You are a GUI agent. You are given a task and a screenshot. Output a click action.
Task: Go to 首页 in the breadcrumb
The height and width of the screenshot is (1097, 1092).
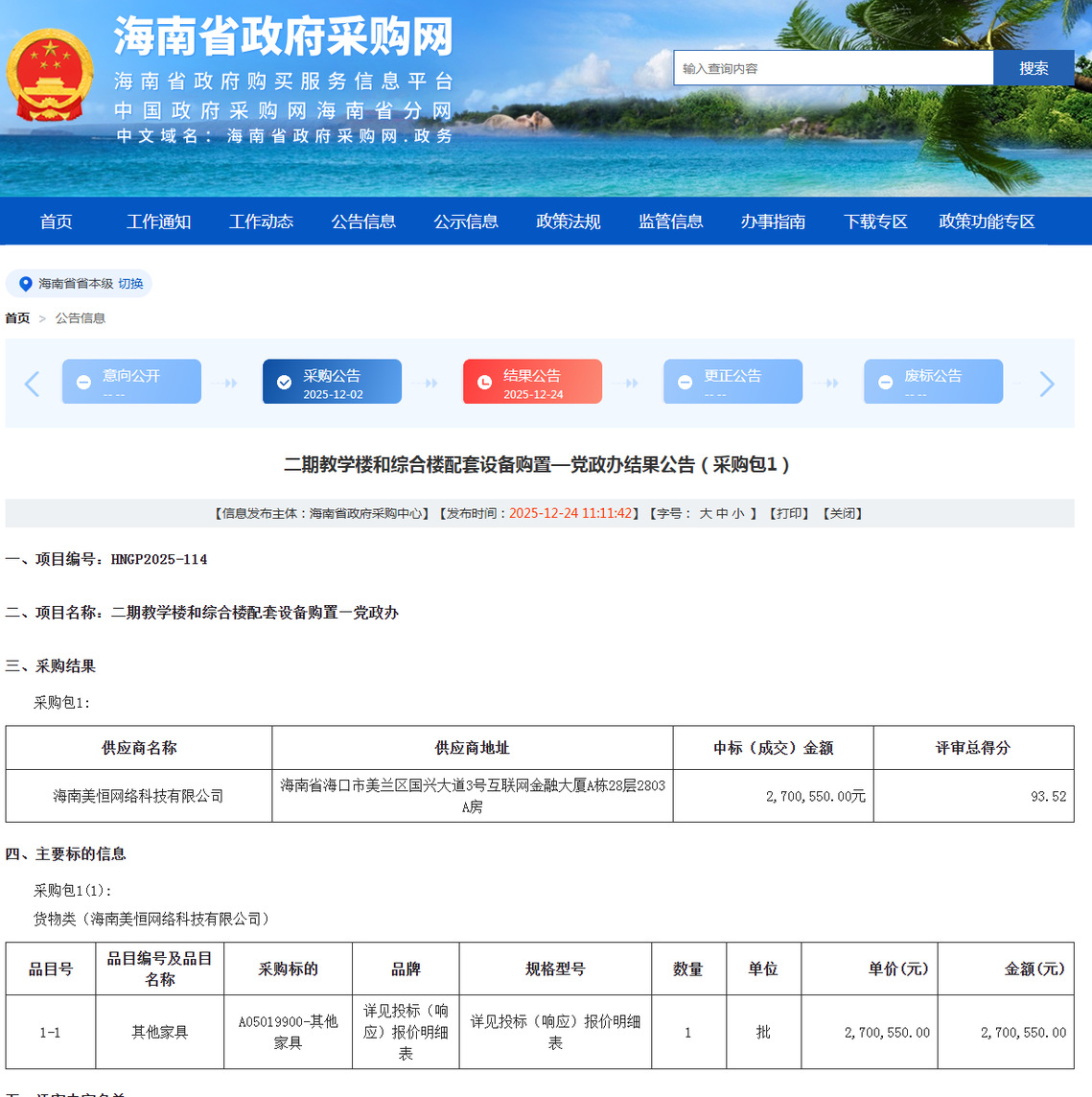[x=17, y=318]
